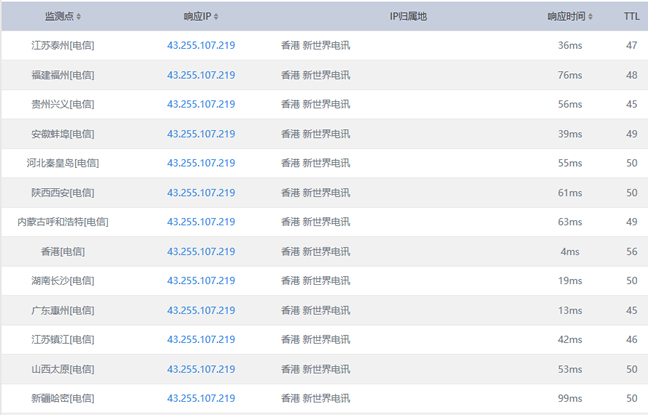Click IP address for 江苏镇江[电信]
Image resolution: width=648 pixels, height=415 pixels.
point(201,340)
